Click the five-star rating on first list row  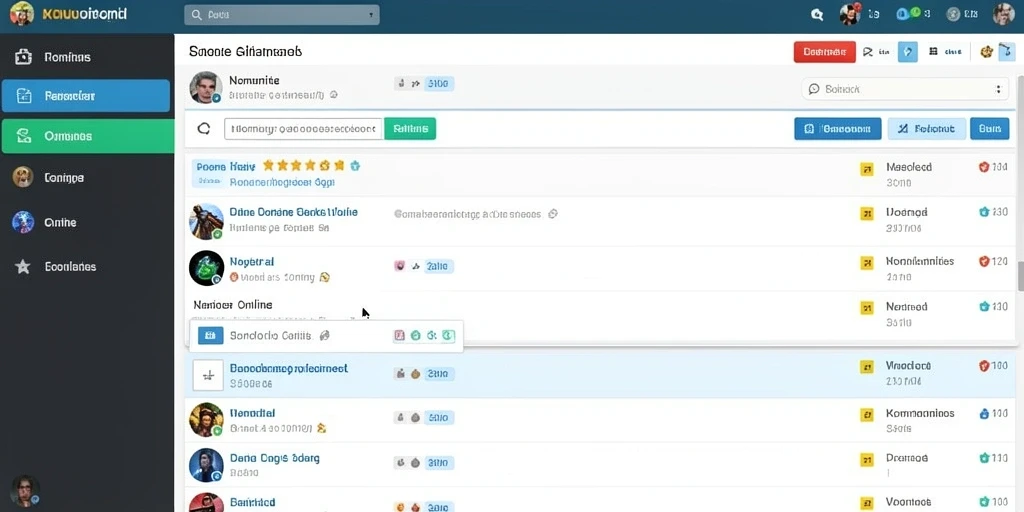pyautogui.click(x=304, y=166)
